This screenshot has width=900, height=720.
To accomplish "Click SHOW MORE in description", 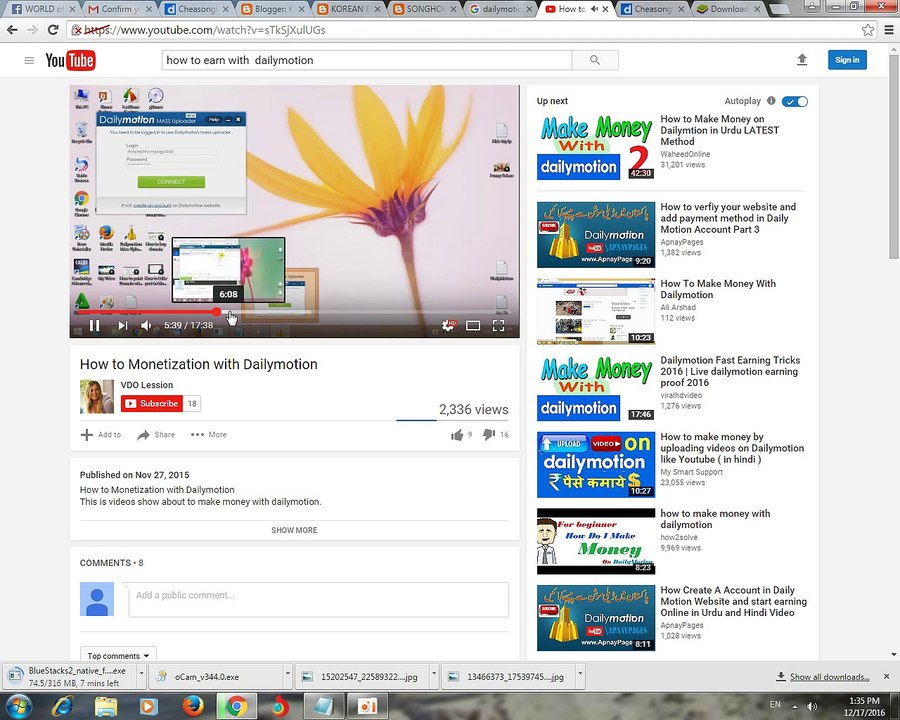I will pos(294,530).
